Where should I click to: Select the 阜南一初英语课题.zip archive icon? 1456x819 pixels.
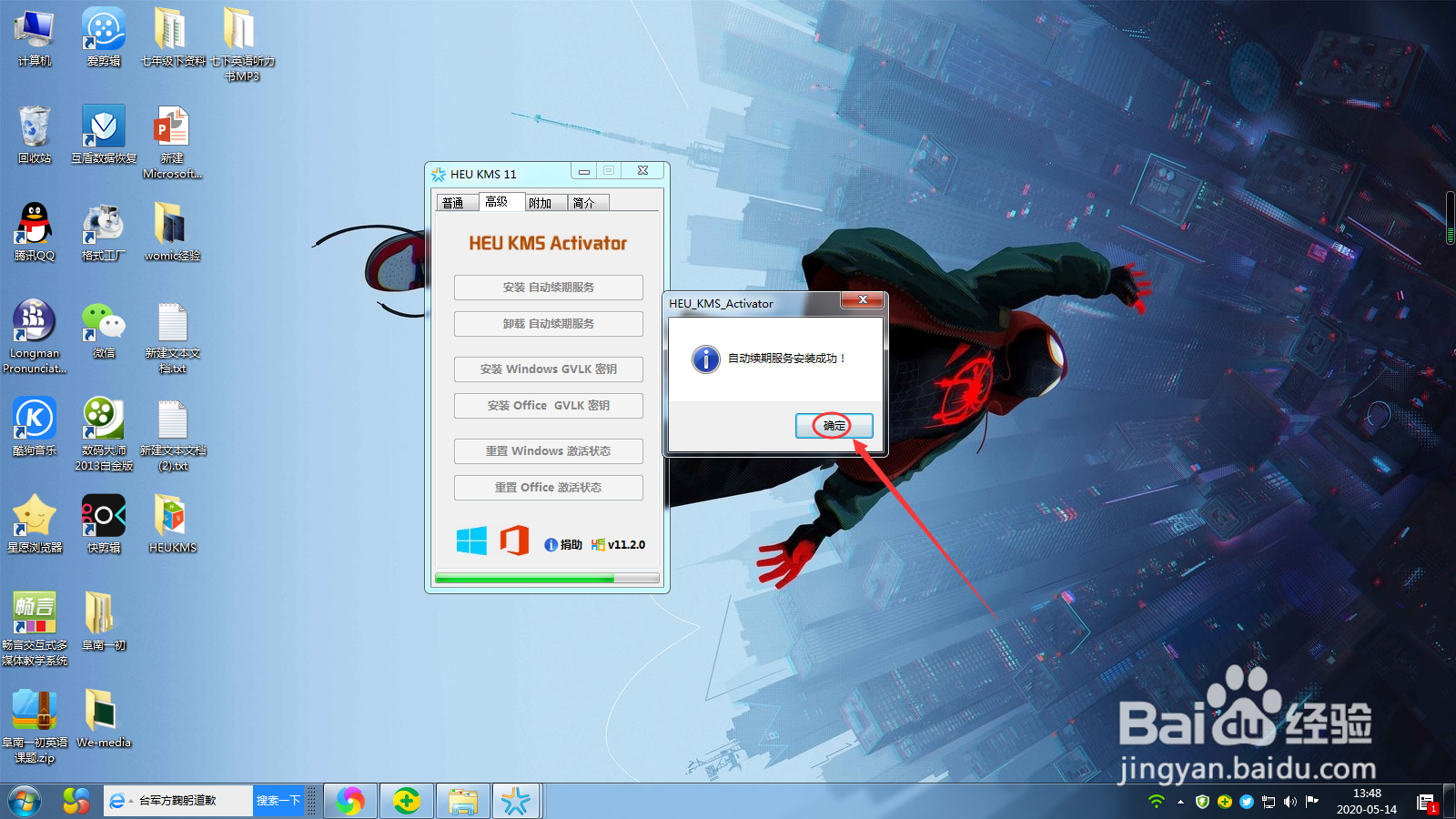pos(35,726)
